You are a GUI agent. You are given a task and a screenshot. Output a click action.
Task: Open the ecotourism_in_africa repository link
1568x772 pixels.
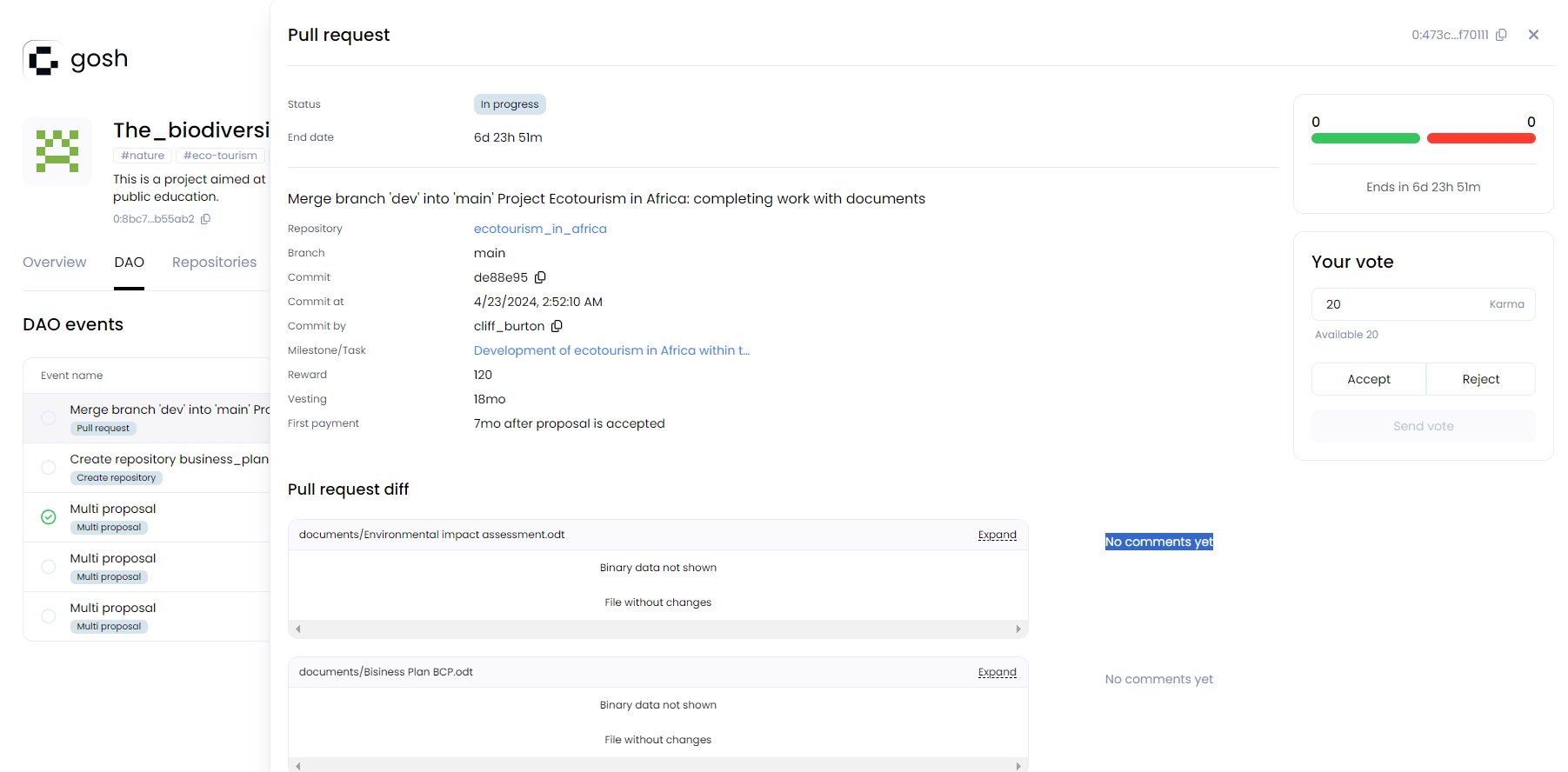(540, 229)
